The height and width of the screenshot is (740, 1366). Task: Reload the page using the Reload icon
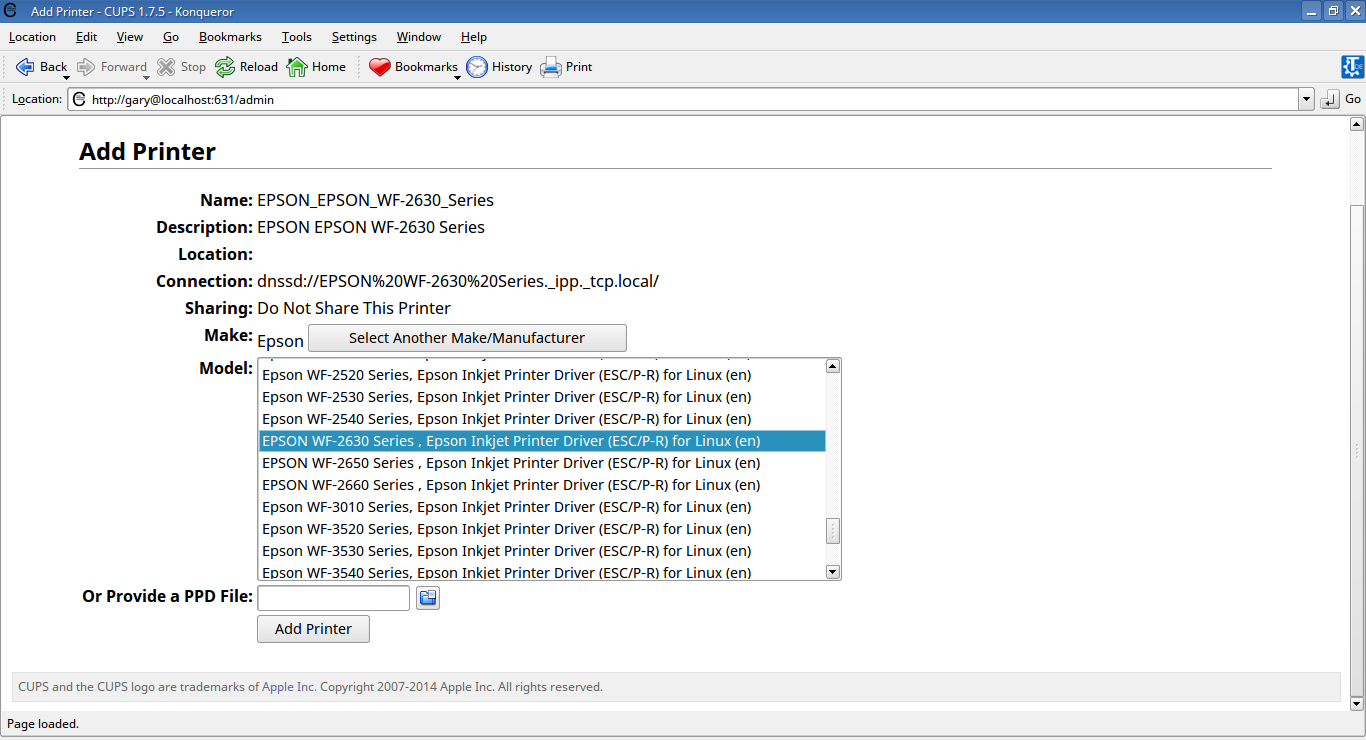[225, 67]
